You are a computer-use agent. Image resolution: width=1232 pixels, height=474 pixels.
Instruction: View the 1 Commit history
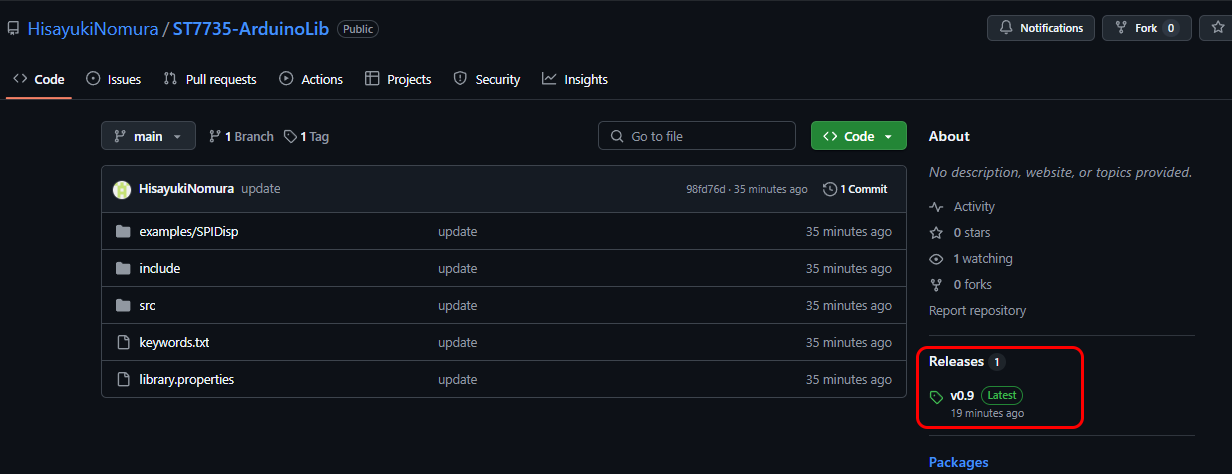[x=855, y=189]
